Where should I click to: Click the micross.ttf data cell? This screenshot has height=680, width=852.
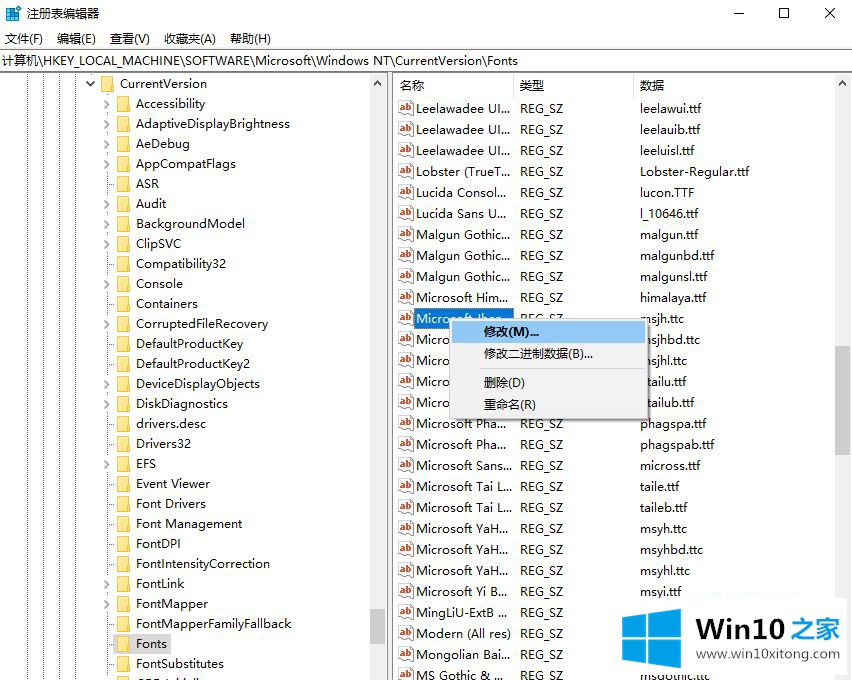(x=670, y=466)
